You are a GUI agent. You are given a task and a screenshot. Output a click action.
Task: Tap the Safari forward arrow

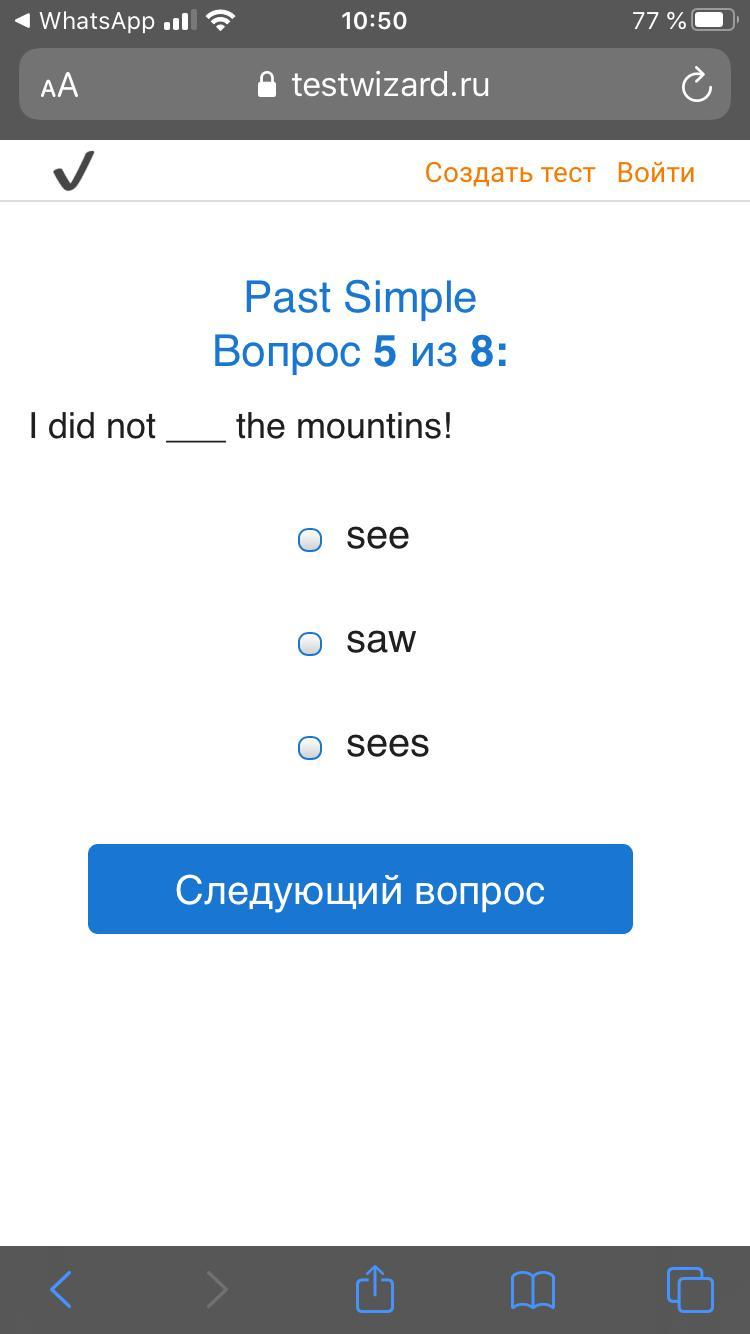[x=217, y=1289]
